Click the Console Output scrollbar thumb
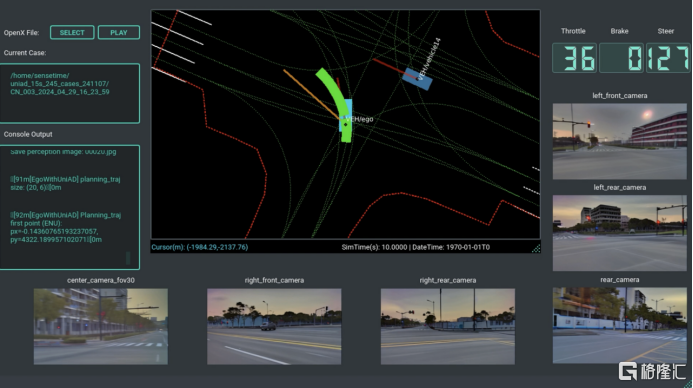Image resolution: width=693 pixels, height=388 pixels. click(128, 258)
